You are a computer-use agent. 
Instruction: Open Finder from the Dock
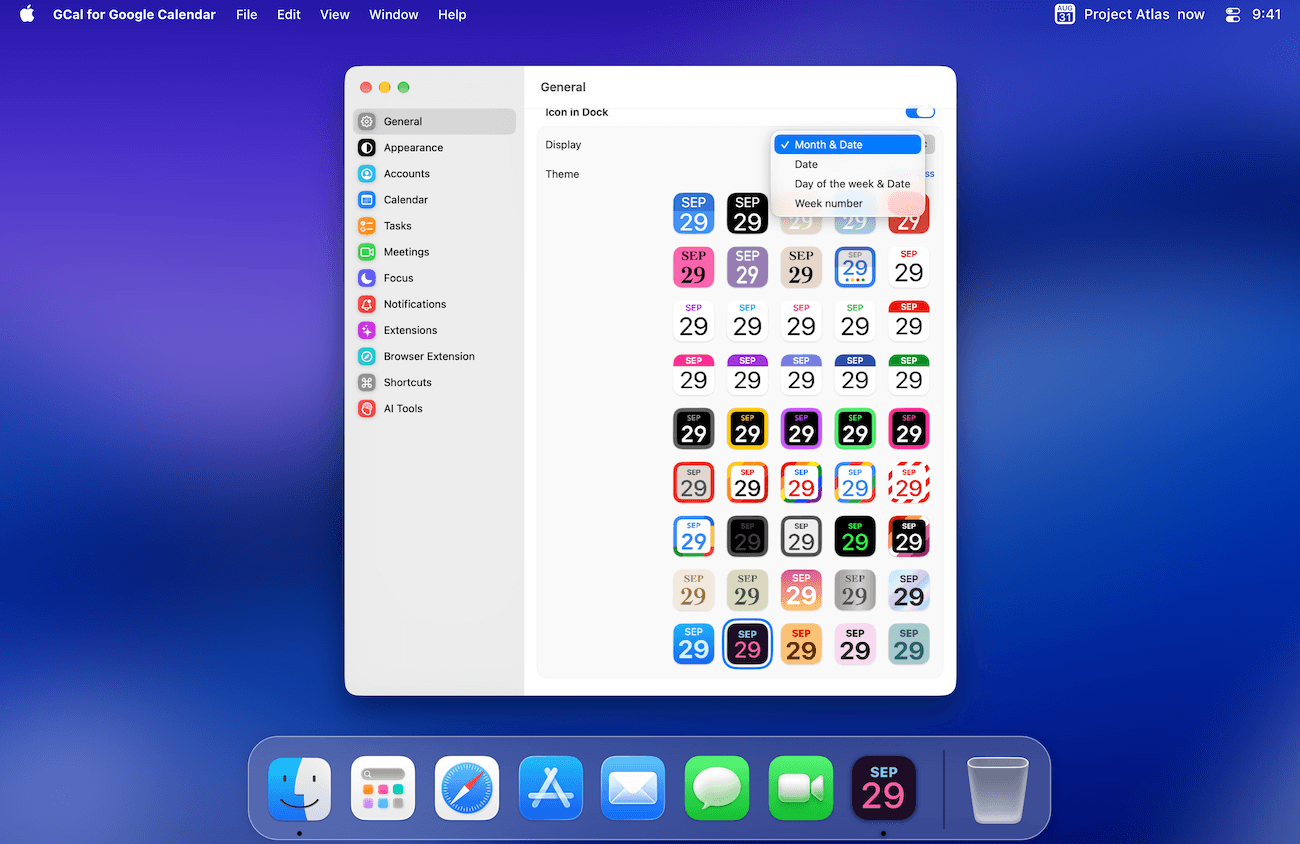pyautogui.click(x=299, y=788)
